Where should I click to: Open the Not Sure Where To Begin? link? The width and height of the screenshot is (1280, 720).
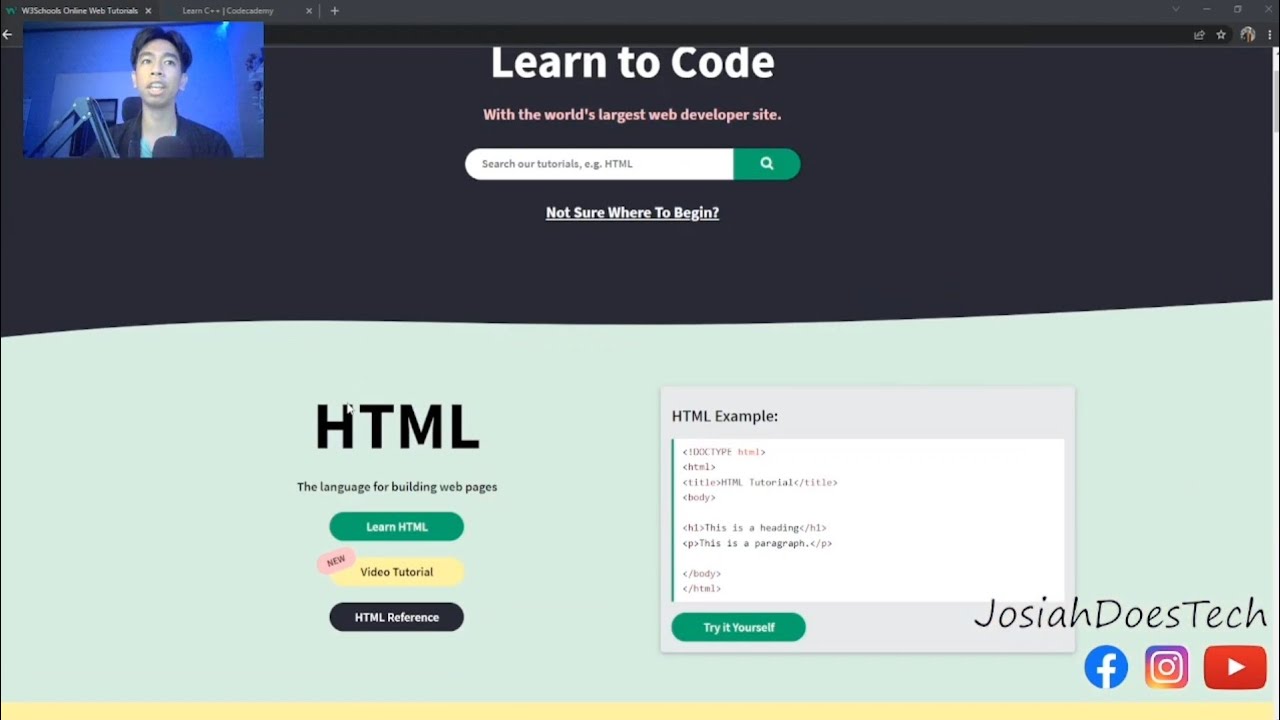coord(632,212)
